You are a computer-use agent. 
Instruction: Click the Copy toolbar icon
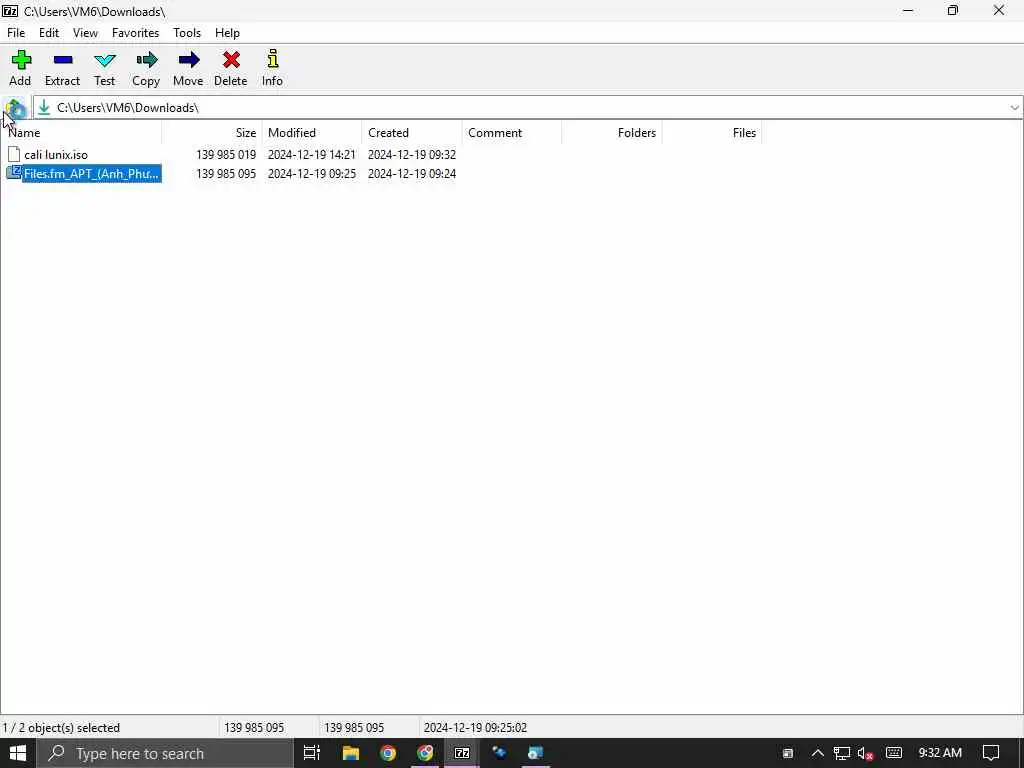click(x=146, y=60)
